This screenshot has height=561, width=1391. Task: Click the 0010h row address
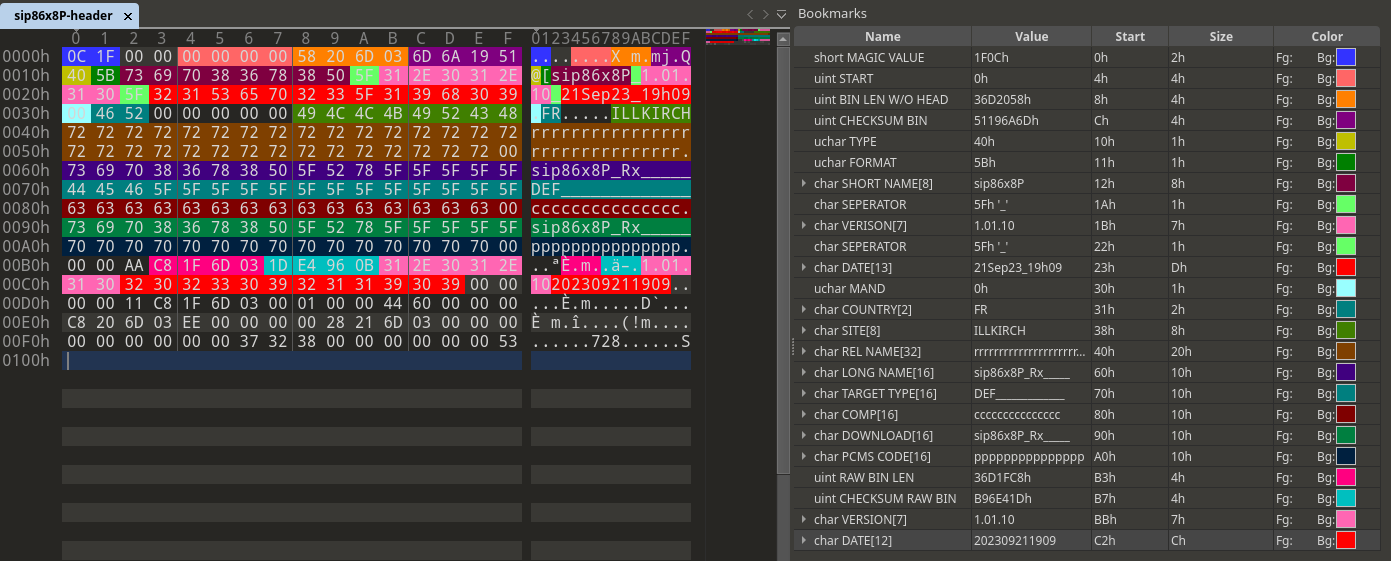click(27, 76)
